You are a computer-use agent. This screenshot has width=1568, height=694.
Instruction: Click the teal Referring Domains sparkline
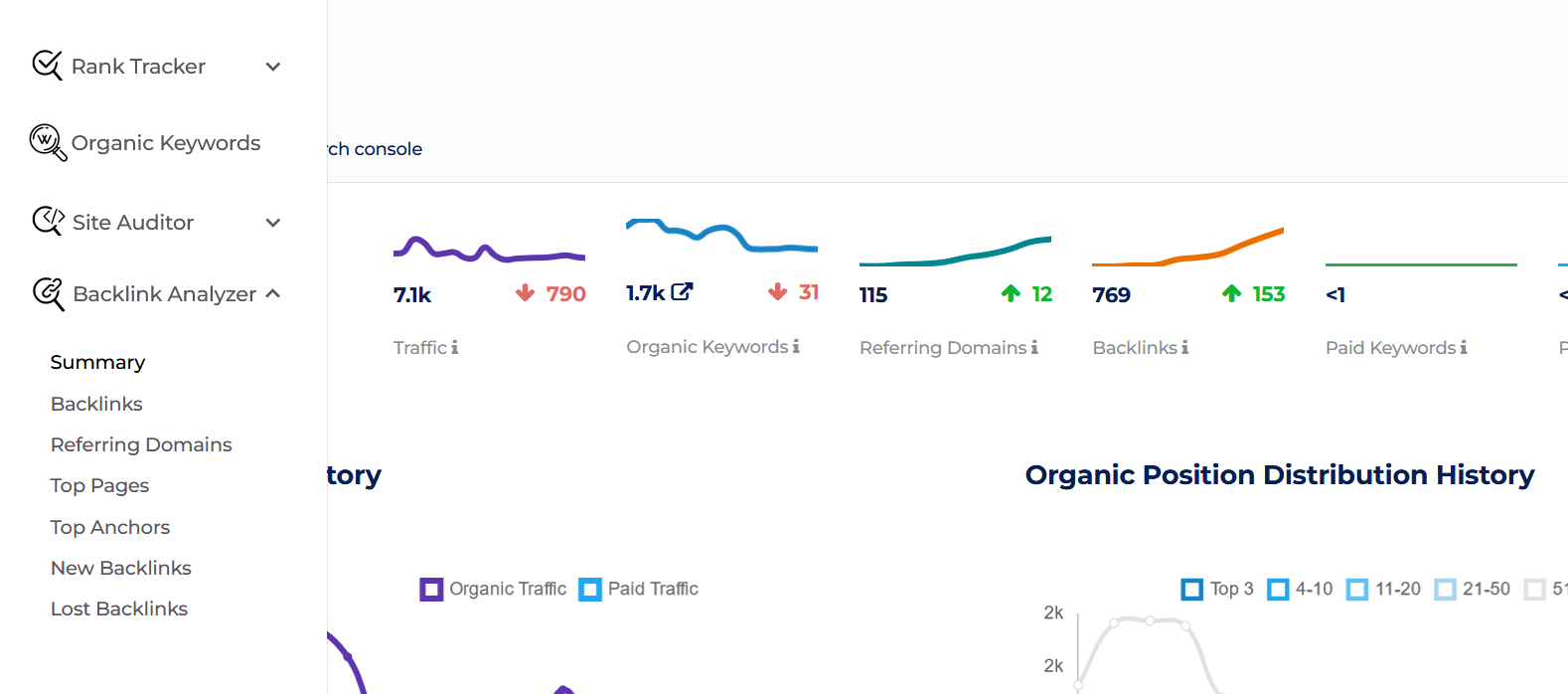pos(955,252)
